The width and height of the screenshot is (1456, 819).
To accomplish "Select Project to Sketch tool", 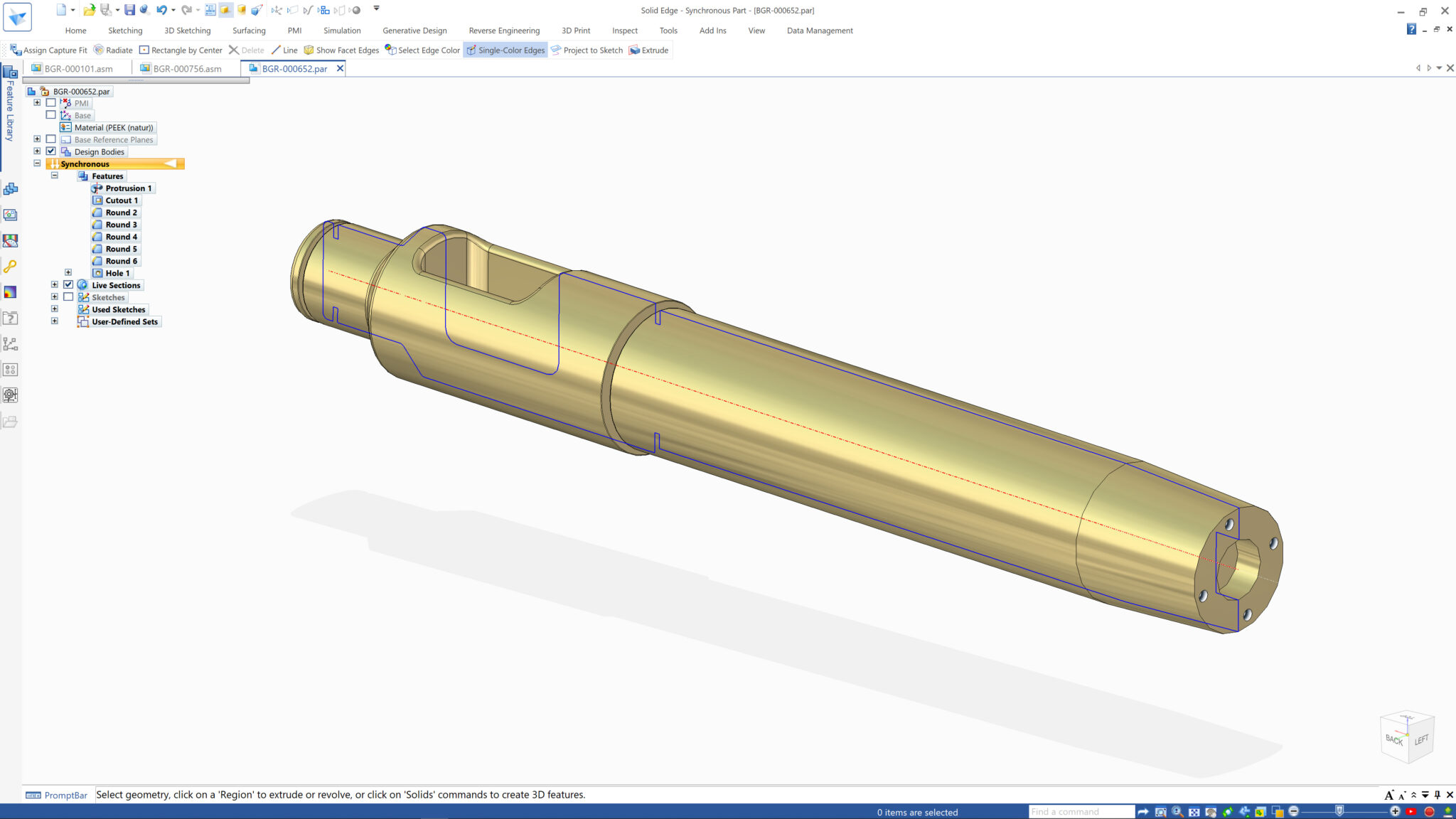I will click(x=587, y=50).
